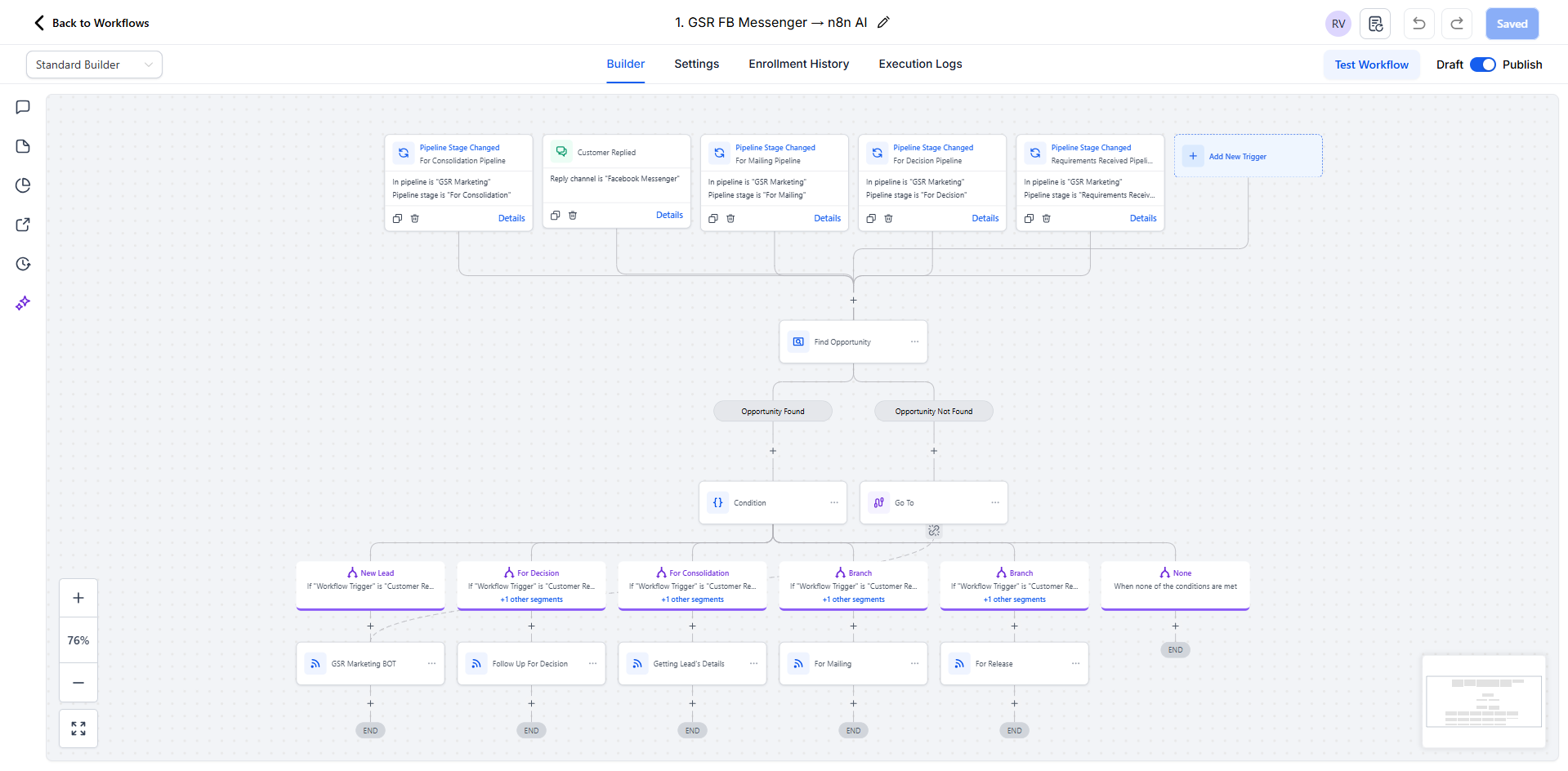Switch to the Settings tab
Viewport: 1568px width, 771px height.
697,64
